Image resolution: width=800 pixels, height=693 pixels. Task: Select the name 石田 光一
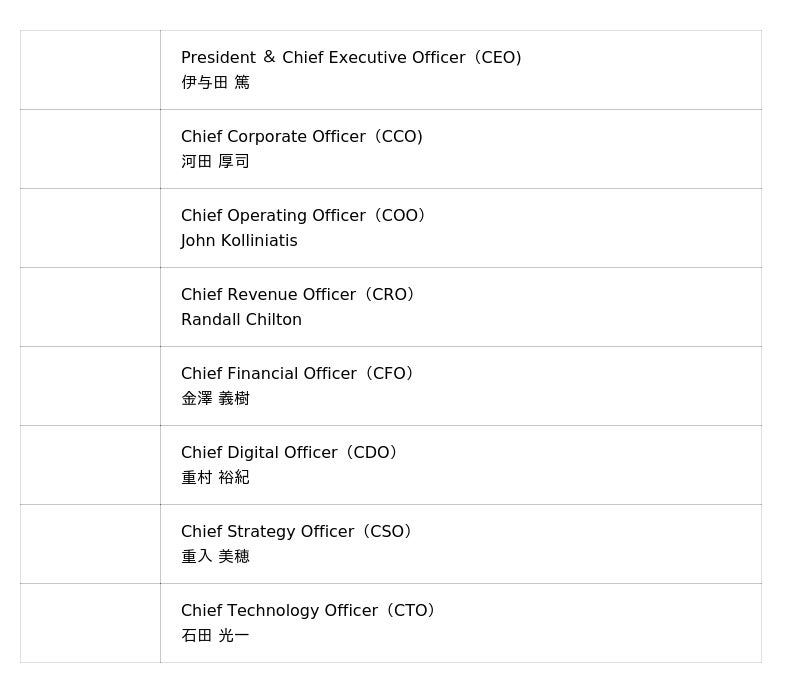tap(215, 636)
